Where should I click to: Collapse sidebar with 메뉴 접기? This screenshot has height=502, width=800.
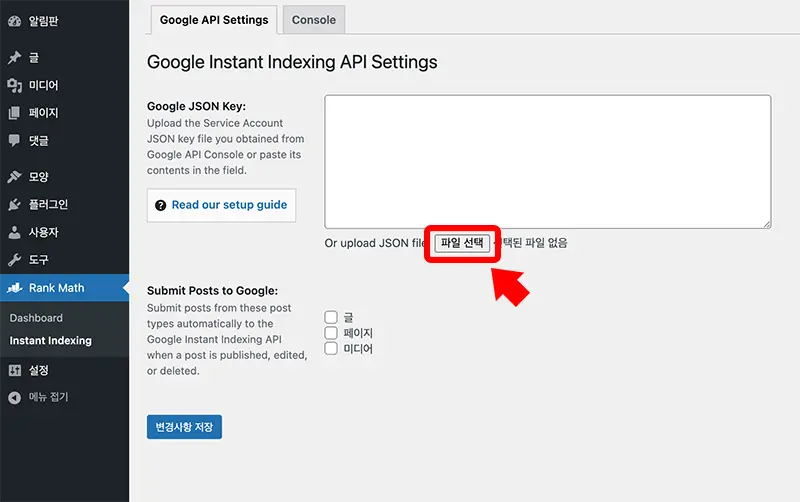pos(64,397)
